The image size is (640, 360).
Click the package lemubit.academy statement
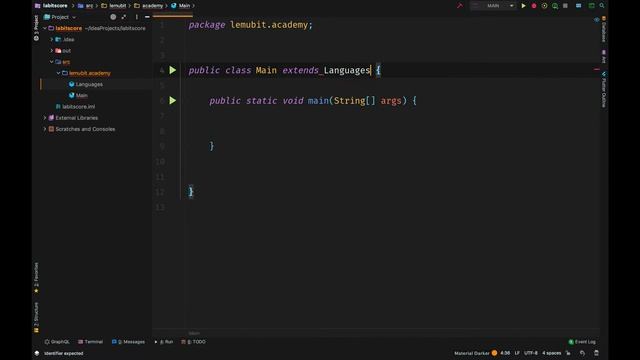tap(251, 25)
